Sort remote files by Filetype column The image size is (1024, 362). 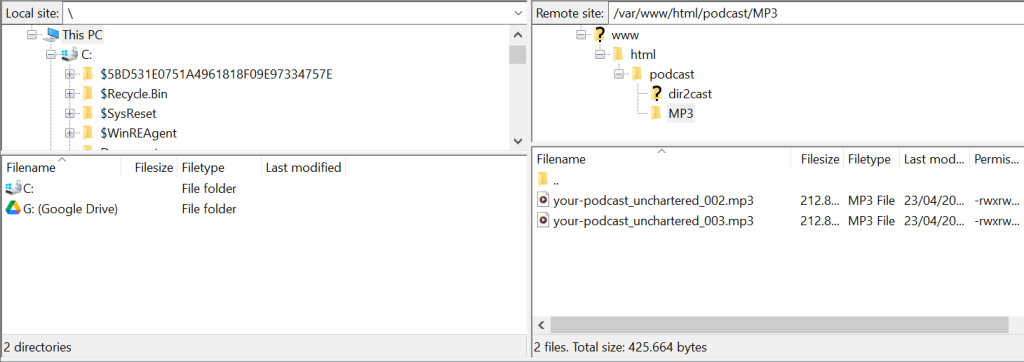(x=871, y=159)
